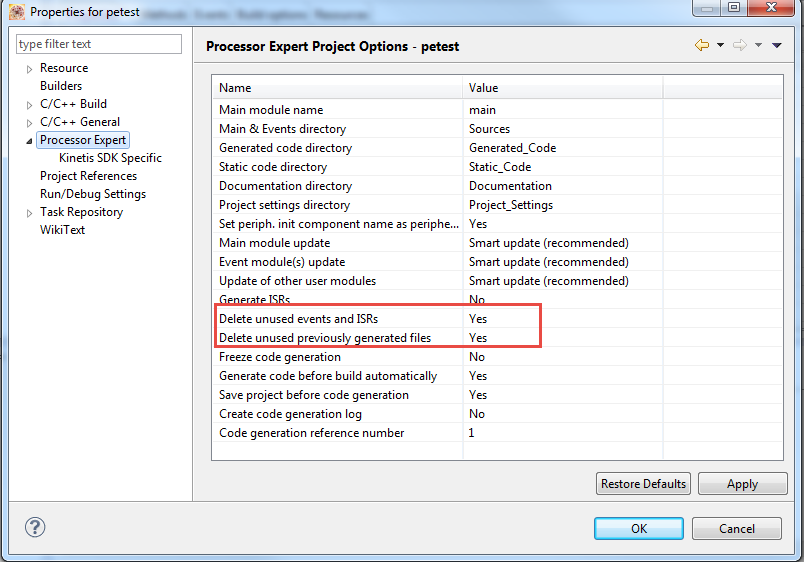Expand the C/C++ Build tree node

(29, 104)
